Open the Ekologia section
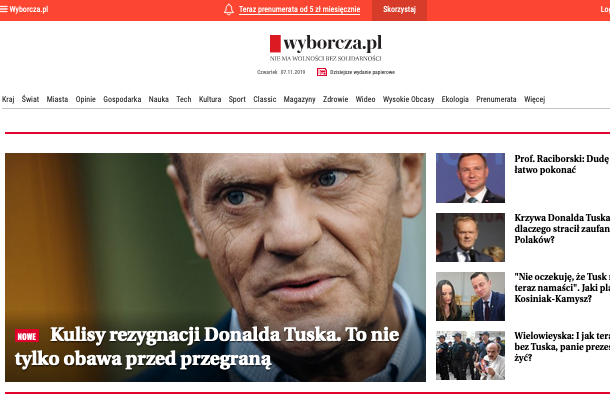 click(x=455, y=99)
